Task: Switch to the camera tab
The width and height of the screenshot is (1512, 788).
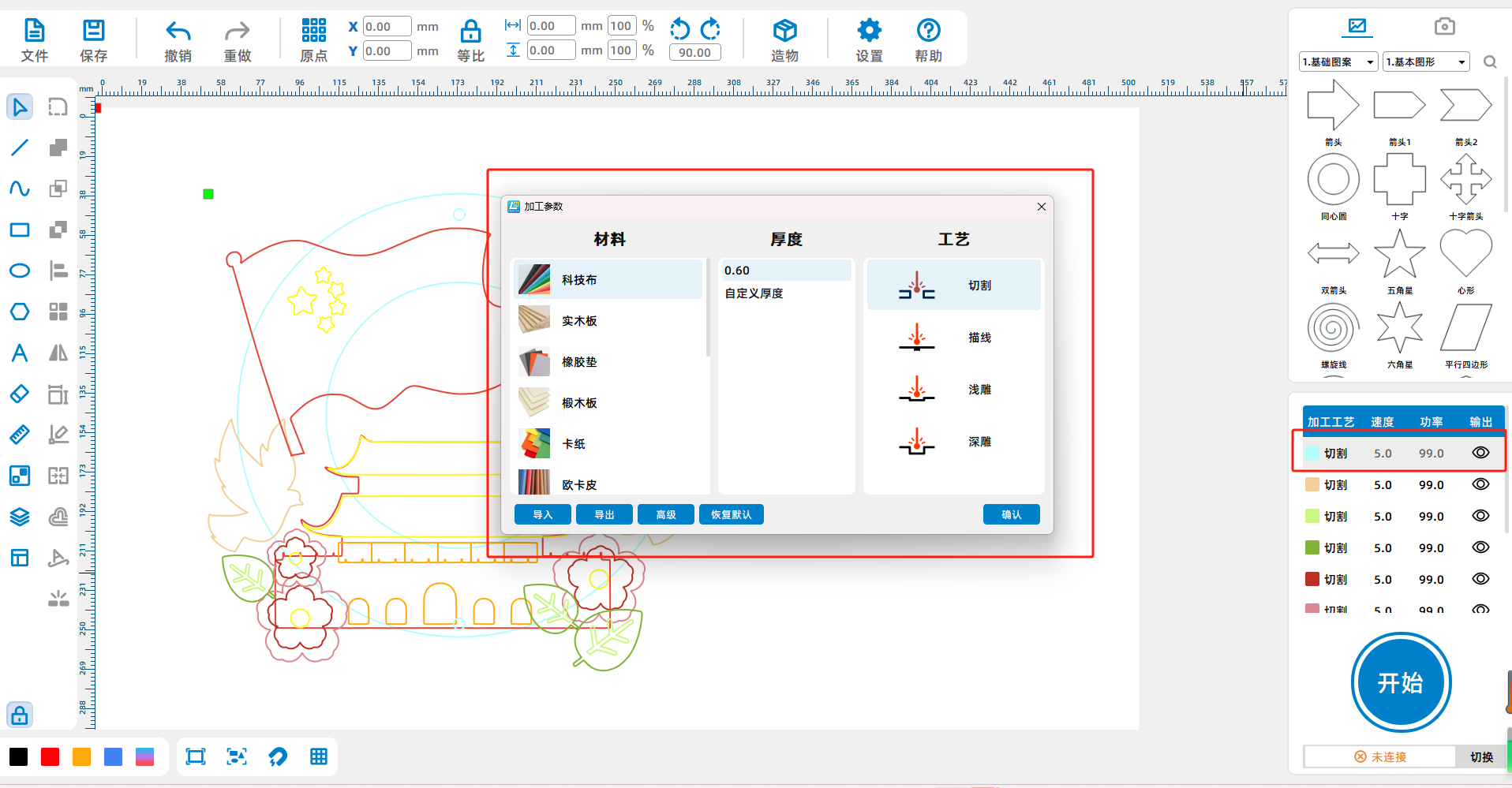Action: 1444,26
